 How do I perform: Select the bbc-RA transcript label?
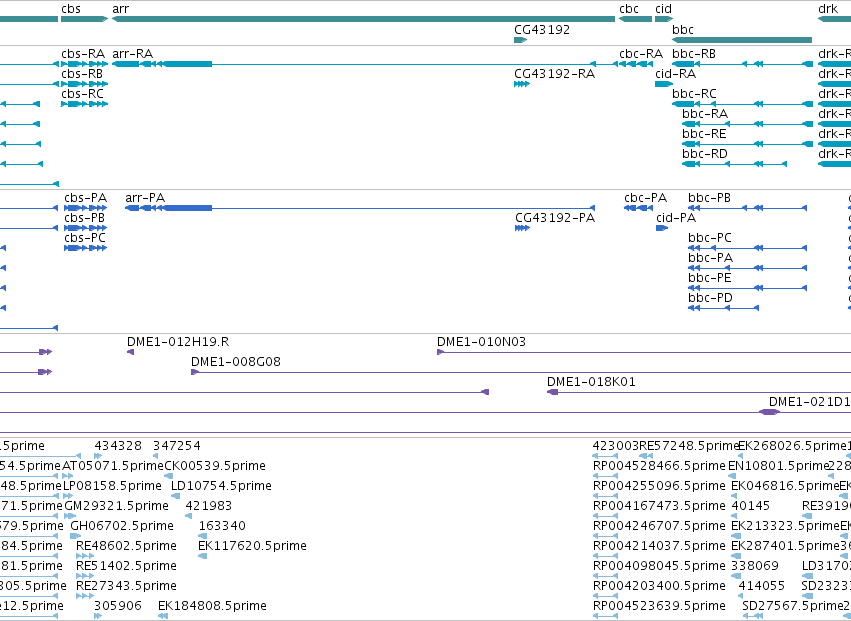coord(704,114)
